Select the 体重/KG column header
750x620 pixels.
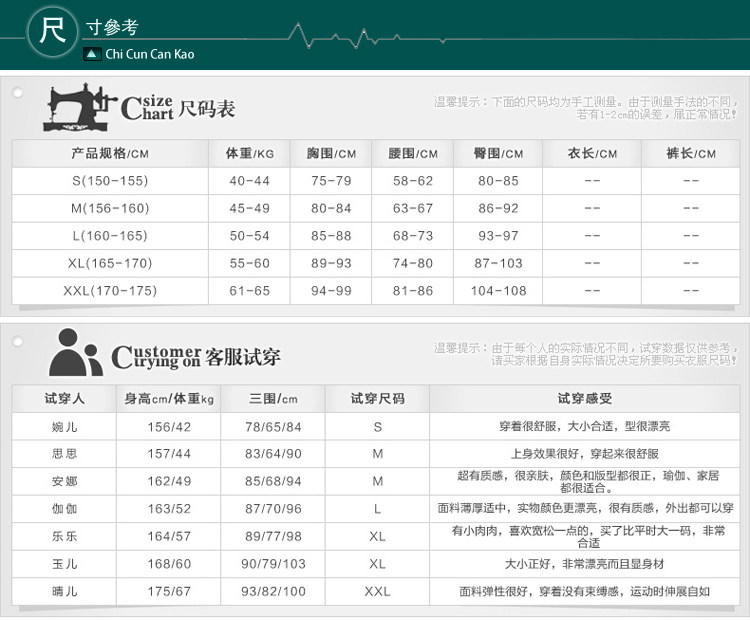(250, 154)
